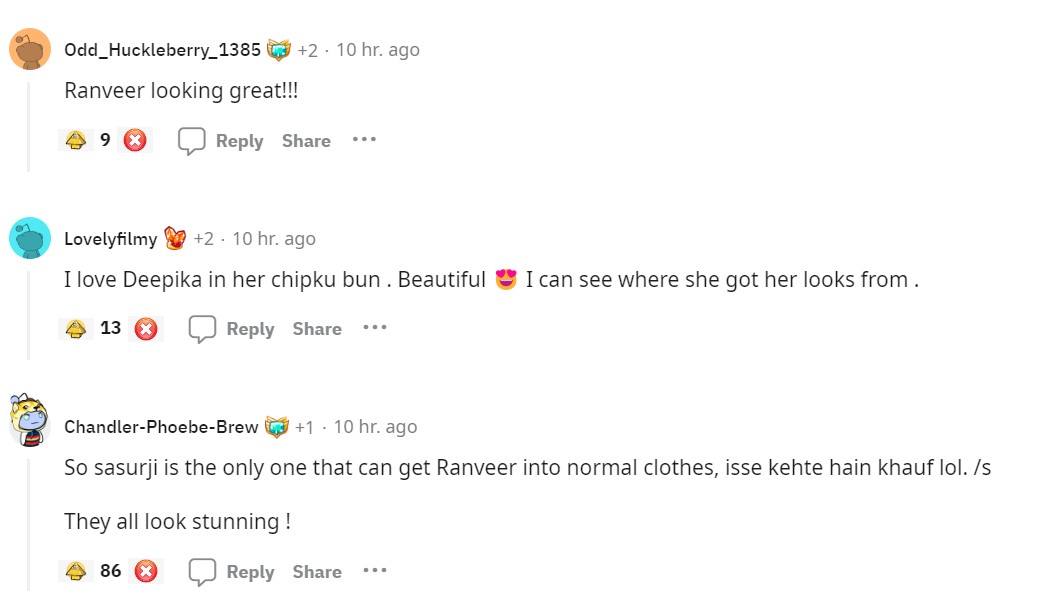The height and width of the screenshot is (591, 1044).
Task: Reply to Chandler-Phoebe-Brew's comment
Action: point(232,572)
